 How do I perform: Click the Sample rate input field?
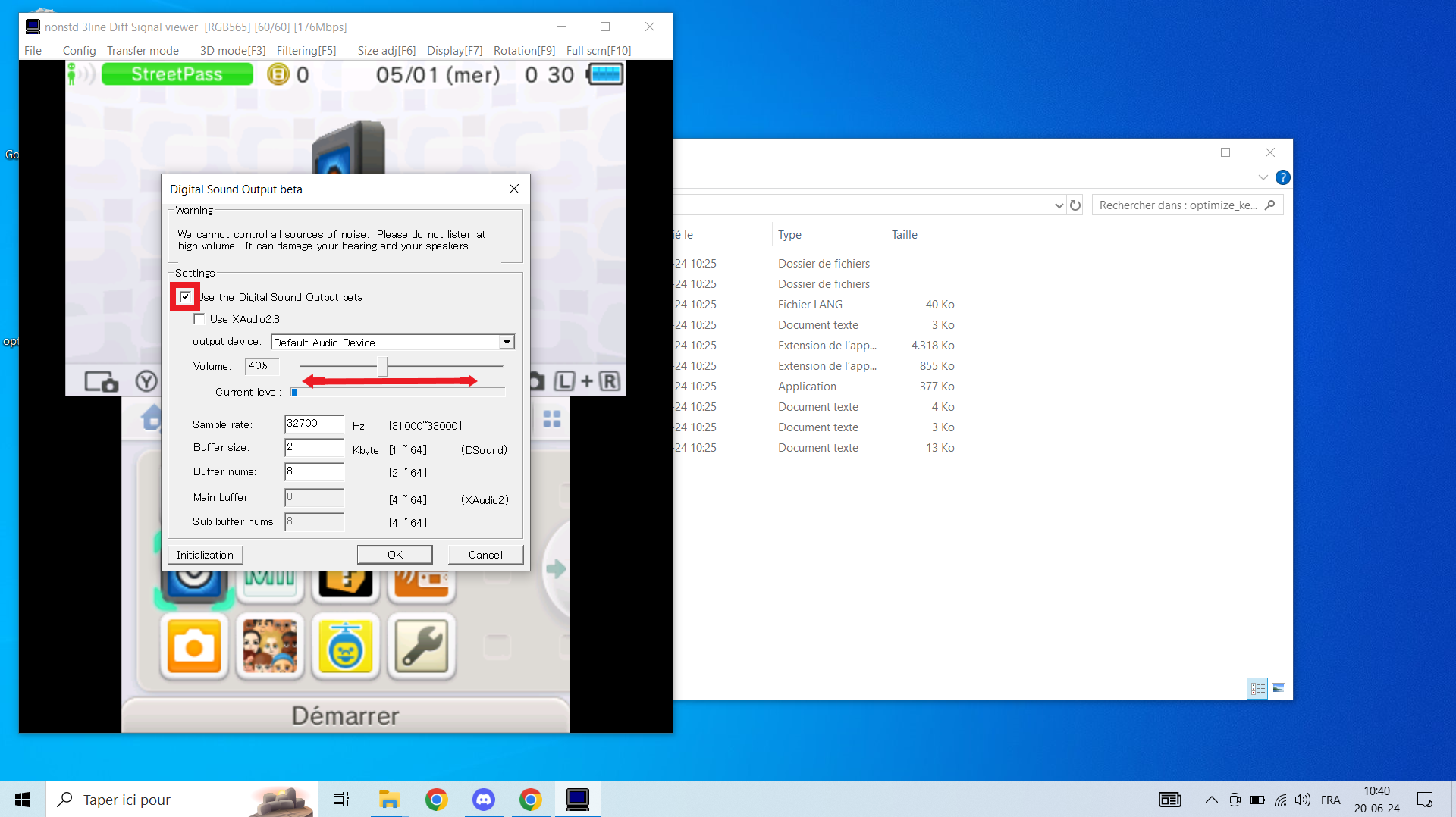click(314, 424)
